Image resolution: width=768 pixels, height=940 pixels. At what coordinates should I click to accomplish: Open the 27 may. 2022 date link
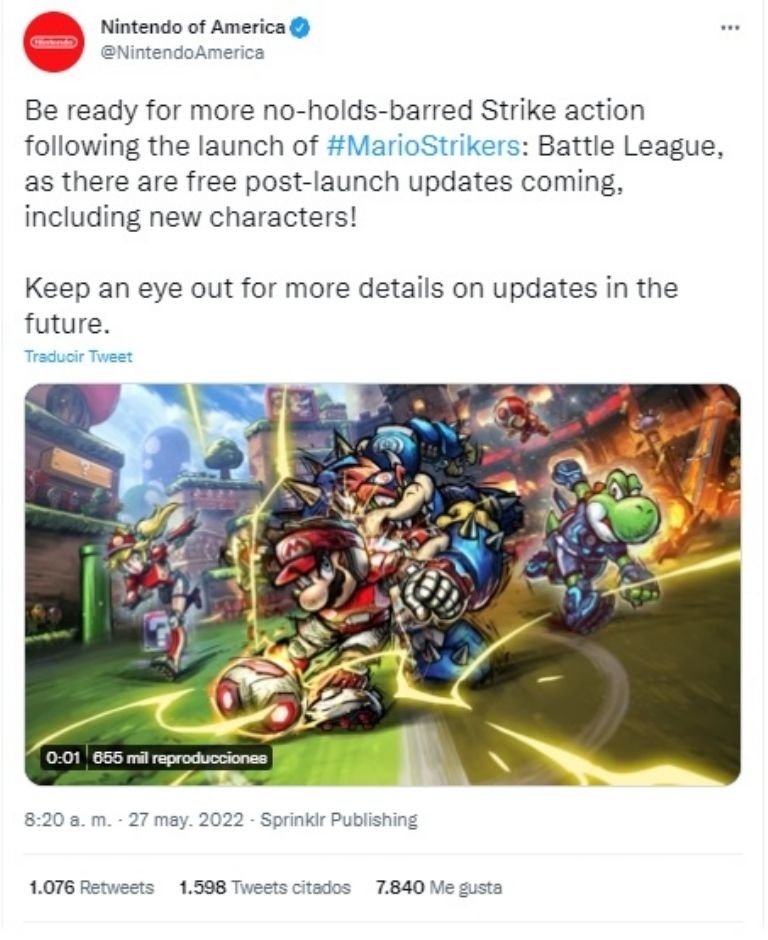186,820
